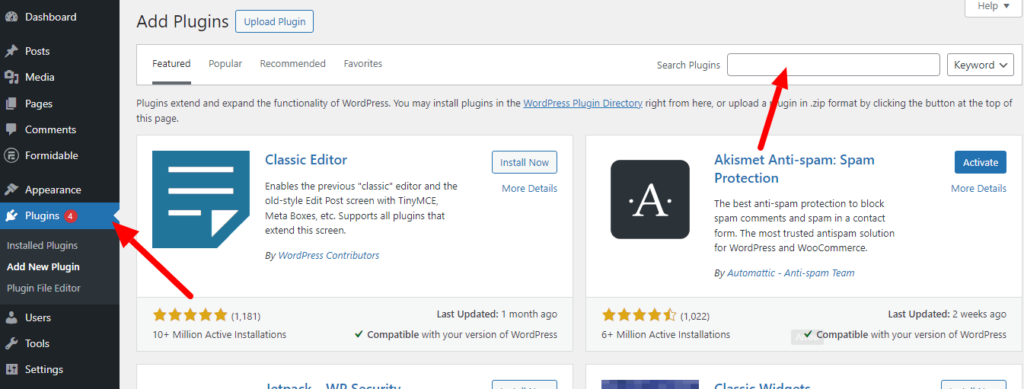Viewport: 1024px width, 389px height.
Task: Click the Plugins plug icon
Action: coord(11,216)
